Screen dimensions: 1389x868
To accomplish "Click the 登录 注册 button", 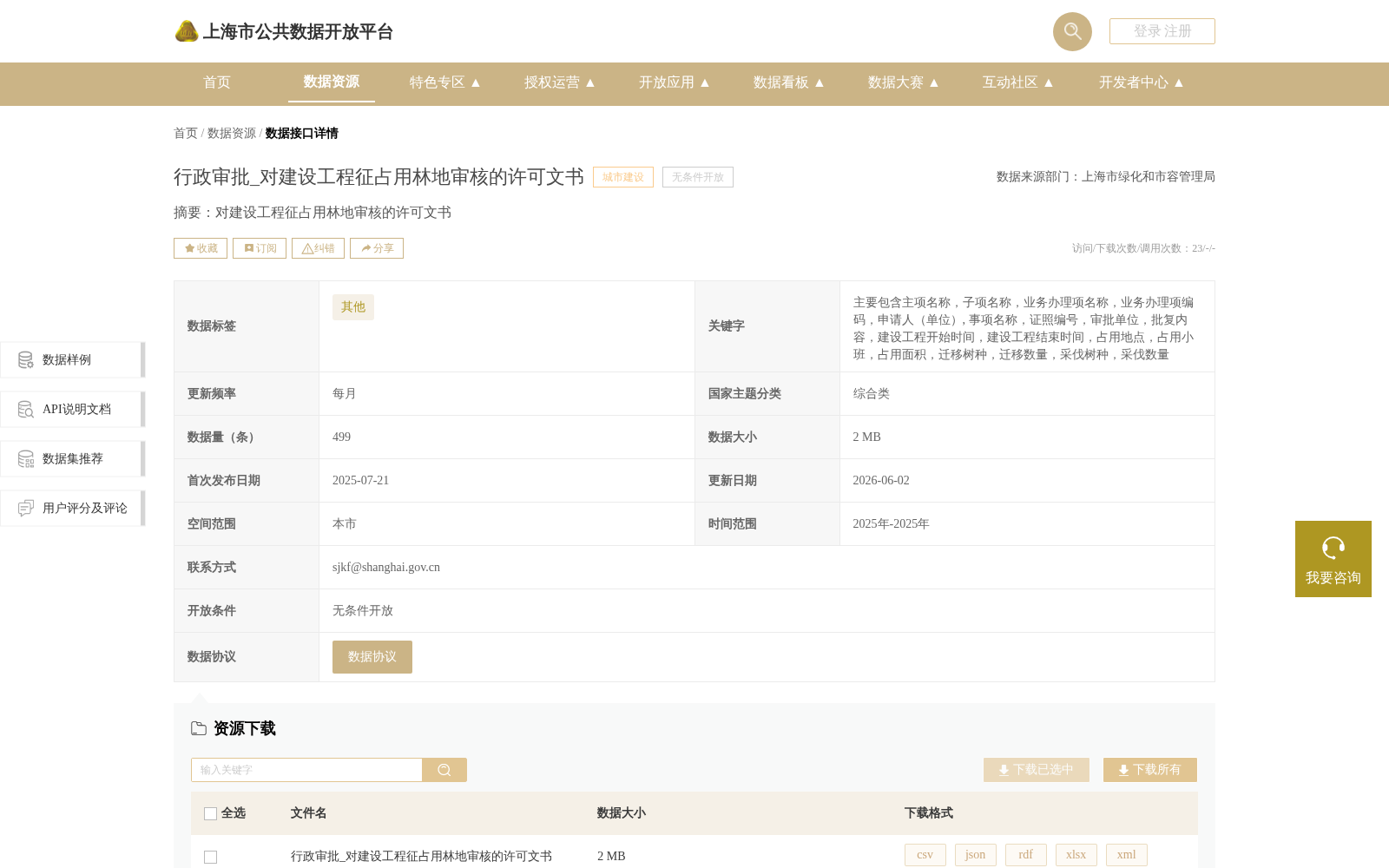I will click(x=1162, y=31).
